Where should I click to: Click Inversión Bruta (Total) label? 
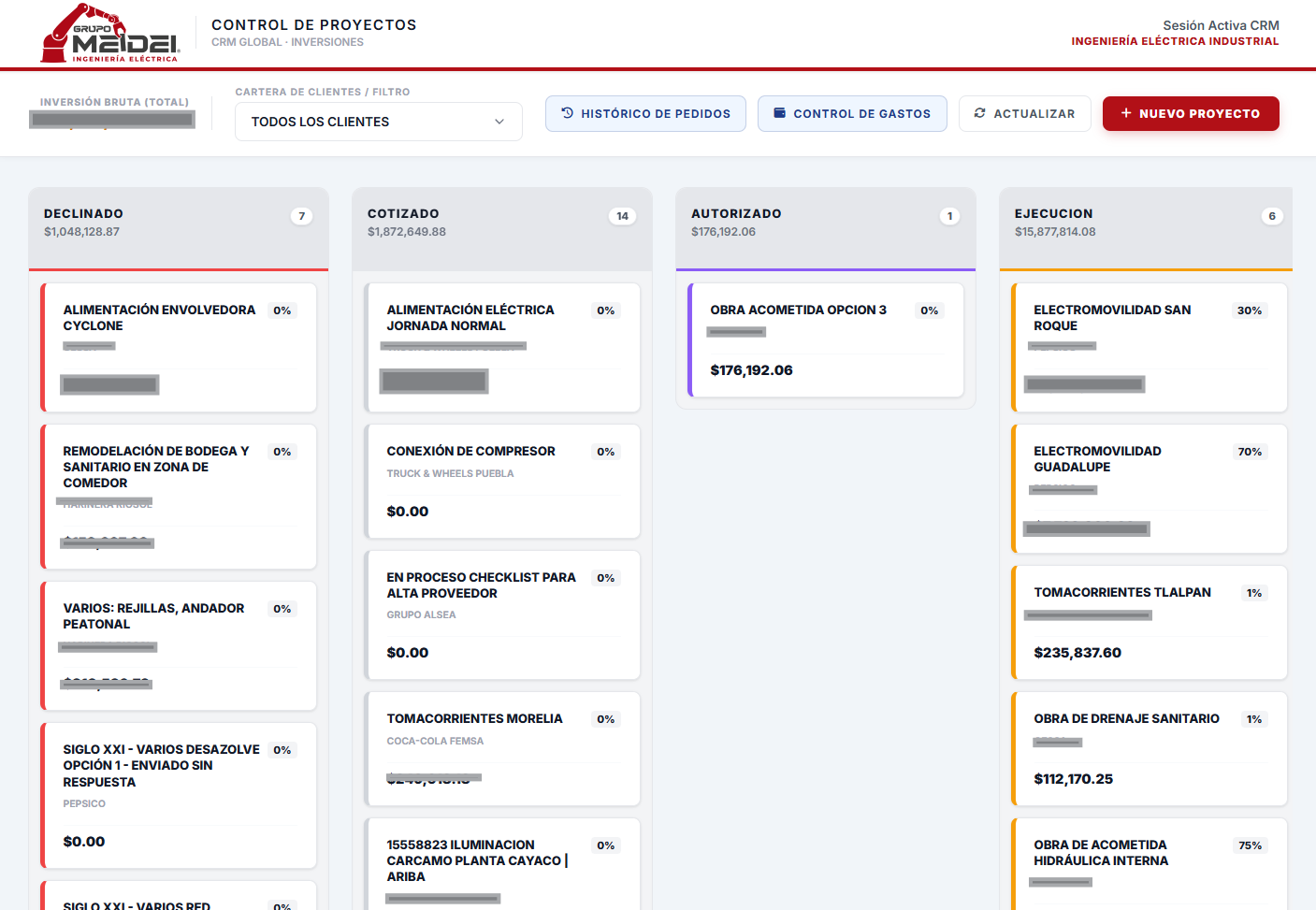point(114,102)
